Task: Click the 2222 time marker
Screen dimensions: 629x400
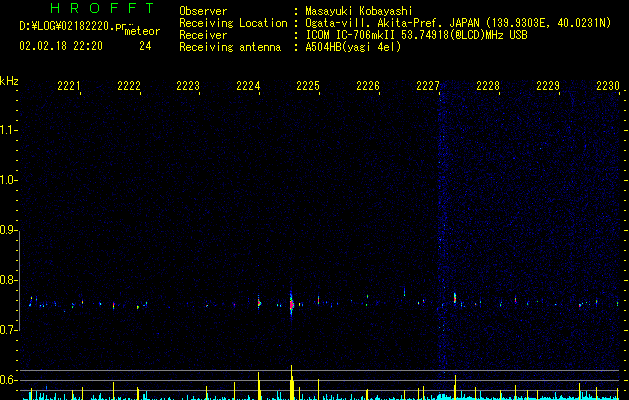Action: click(129, 86)
